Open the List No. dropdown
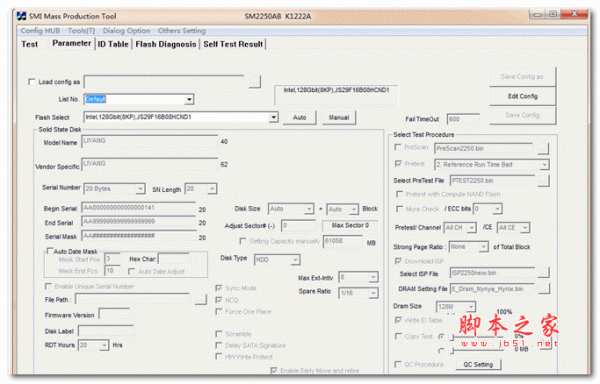The image size is (600, 384). point(189,99)
